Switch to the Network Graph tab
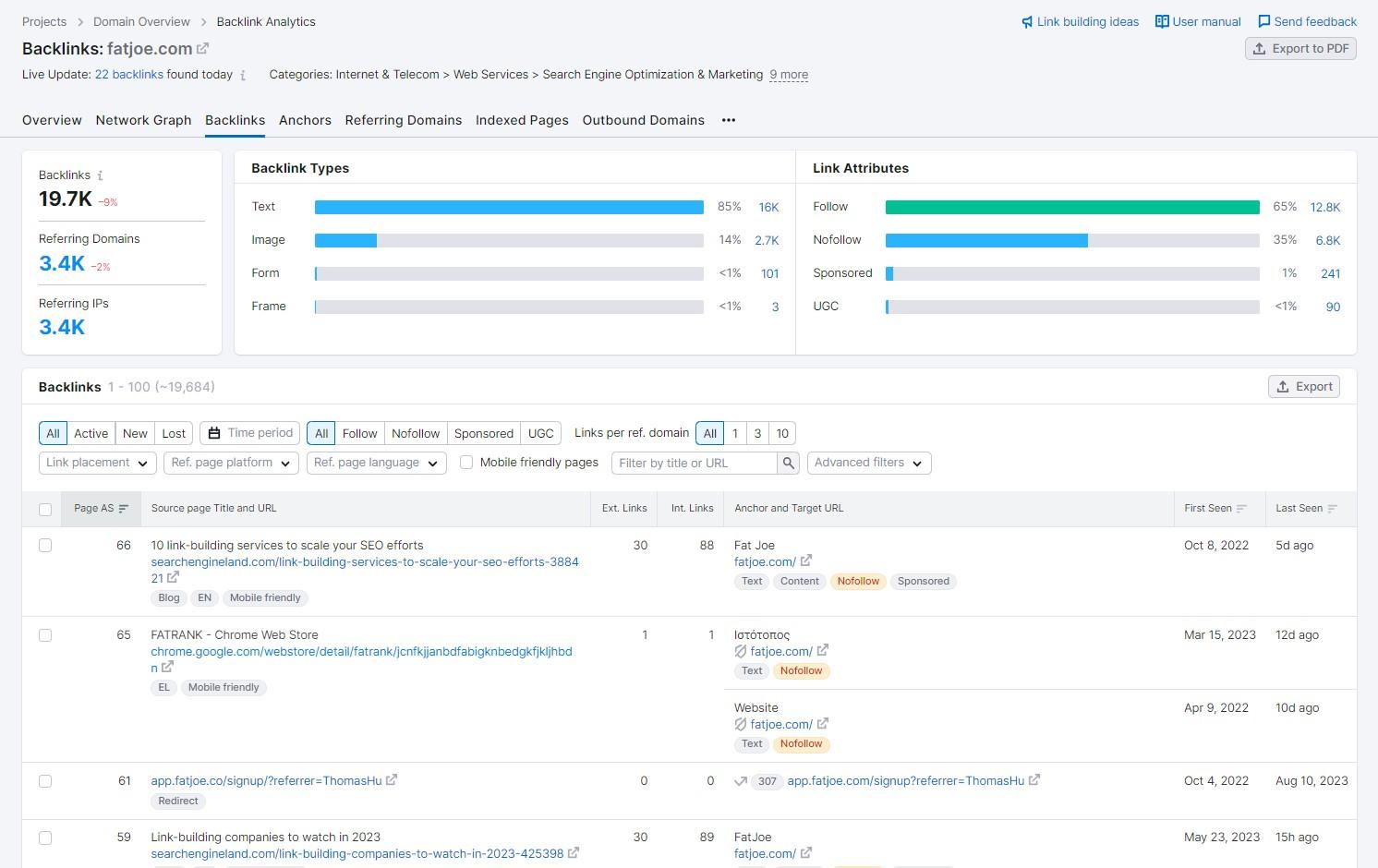This screenshot has width=1378, height=868. [143, 120]
